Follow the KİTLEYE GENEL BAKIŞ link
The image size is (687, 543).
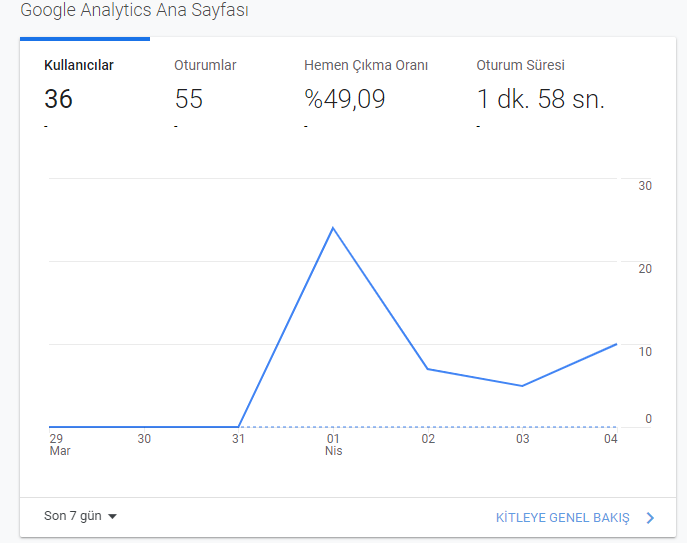click(563, 518)
